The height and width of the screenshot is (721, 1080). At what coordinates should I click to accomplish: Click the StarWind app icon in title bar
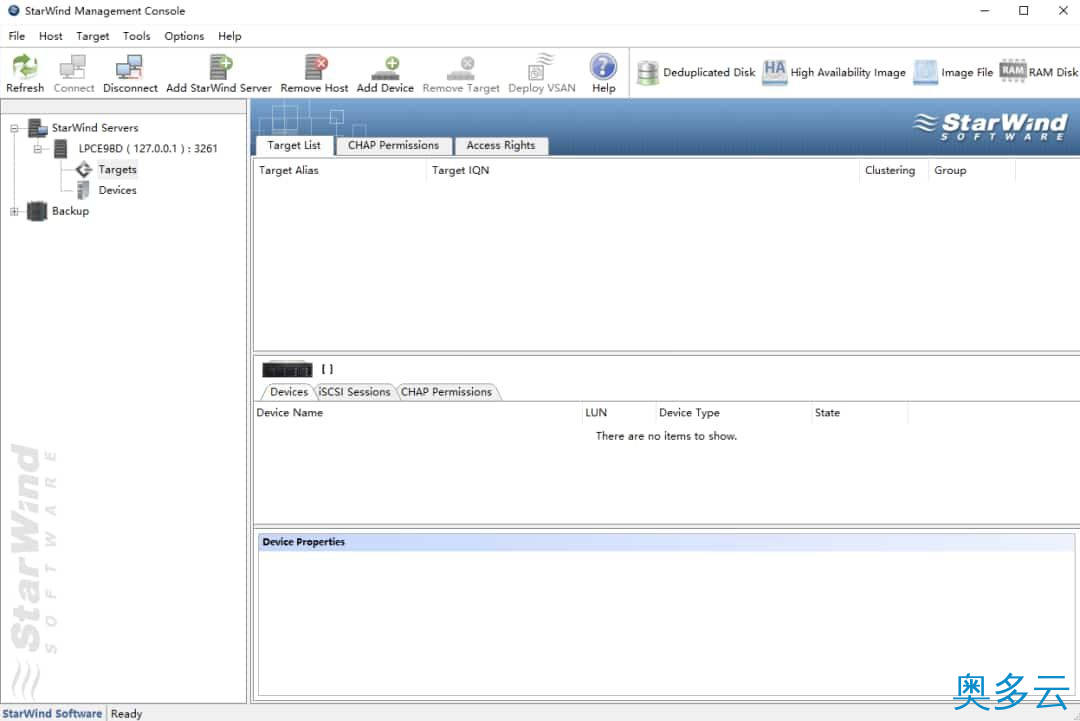tap(13, 10)
